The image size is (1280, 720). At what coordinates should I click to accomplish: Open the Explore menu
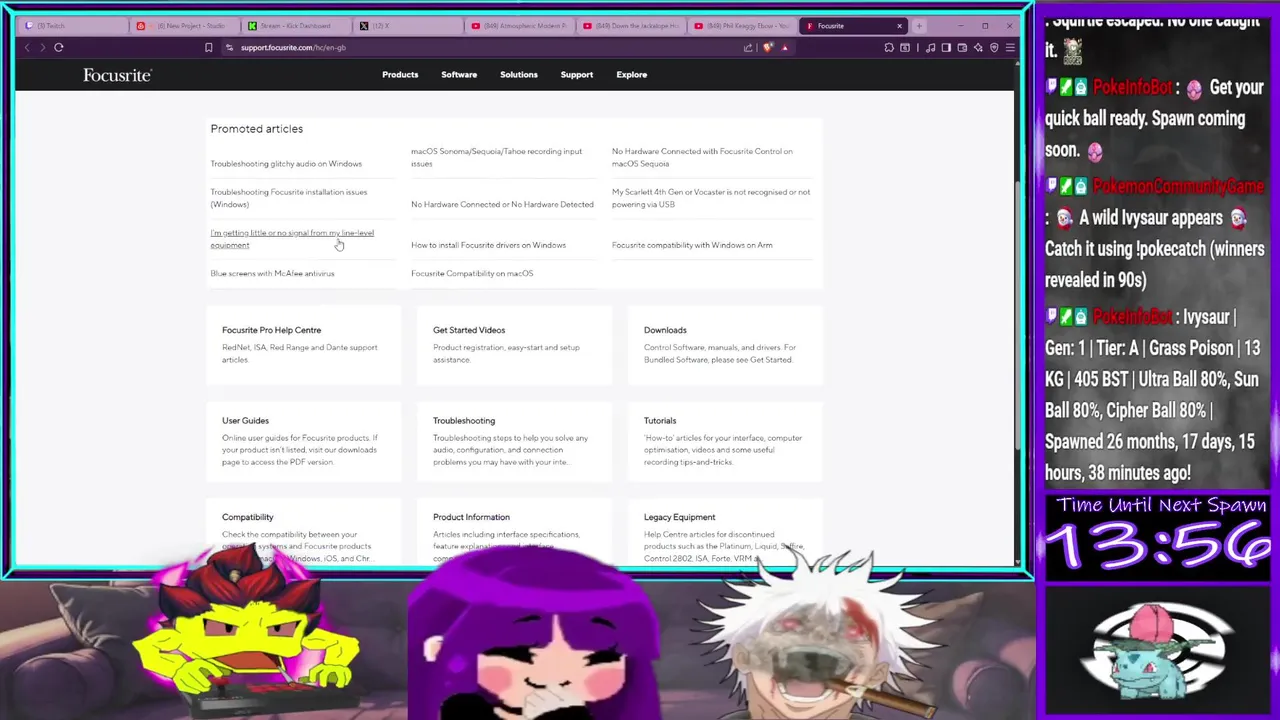click(x=632, y=74)
